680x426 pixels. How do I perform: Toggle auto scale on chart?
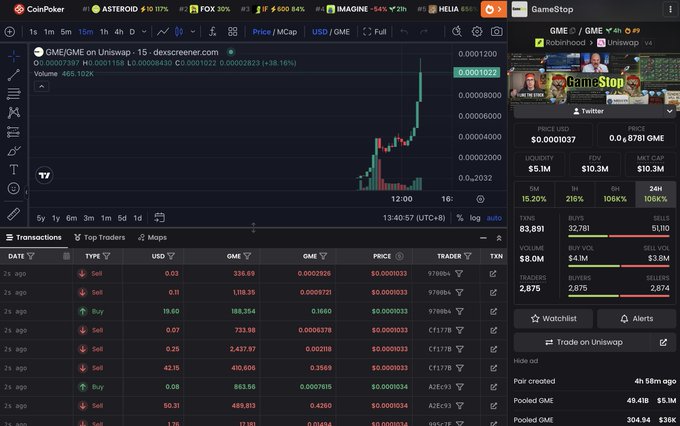[x=494, y=218]
